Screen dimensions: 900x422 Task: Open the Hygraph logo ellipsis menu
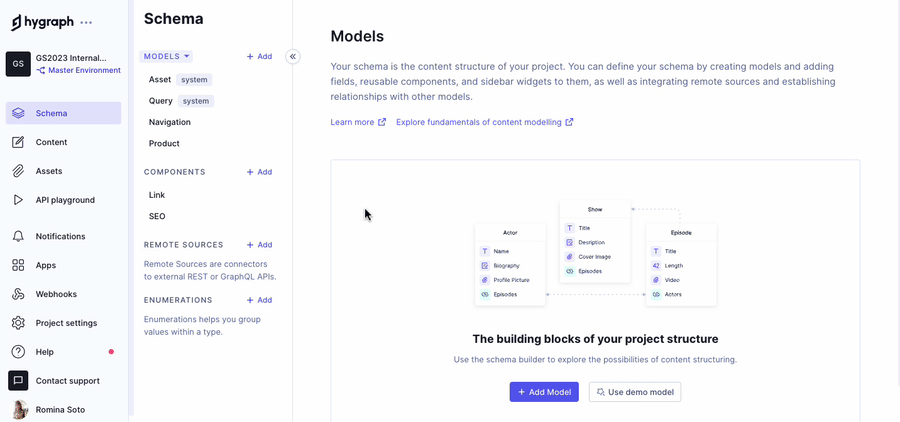click(86, 22)
